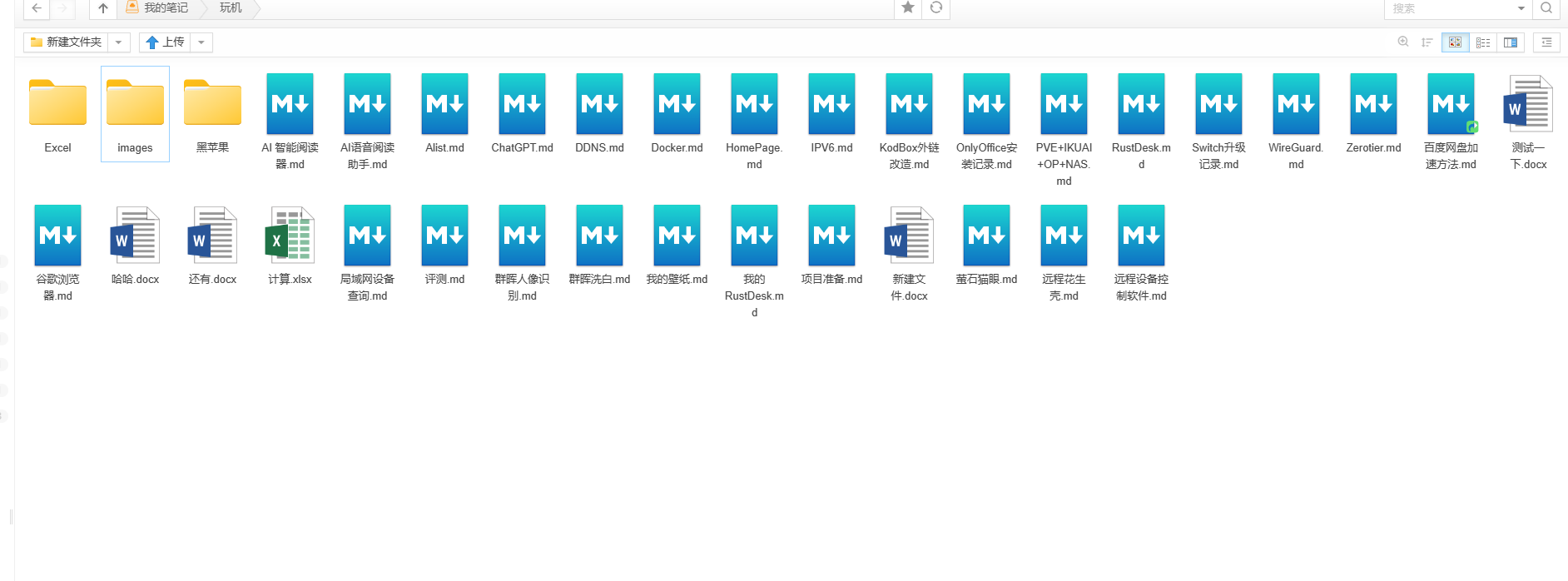Select the 新建文件.docx document
This screenshot has height=581, width=1568.
tap(909, 253)
